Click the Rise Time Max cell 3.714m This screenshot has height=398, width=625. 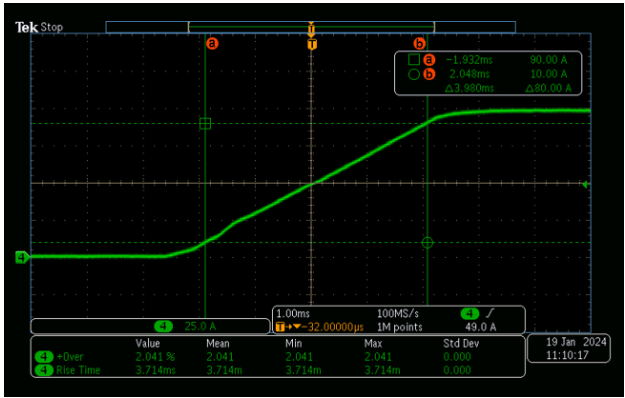tap(382, 371)
